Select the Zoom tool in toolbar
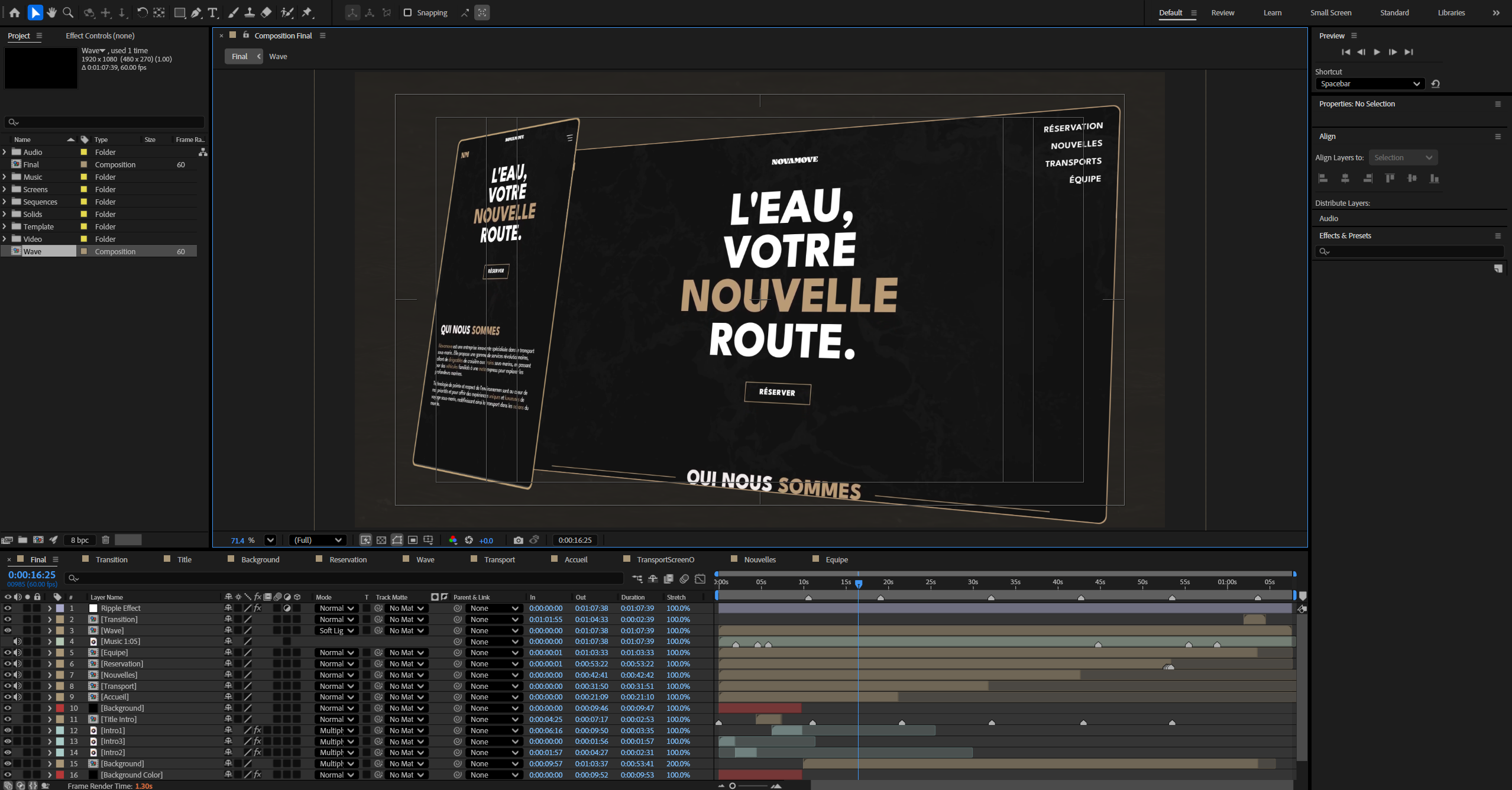The height and width of the screenshot is (790, 1512). 69,12
